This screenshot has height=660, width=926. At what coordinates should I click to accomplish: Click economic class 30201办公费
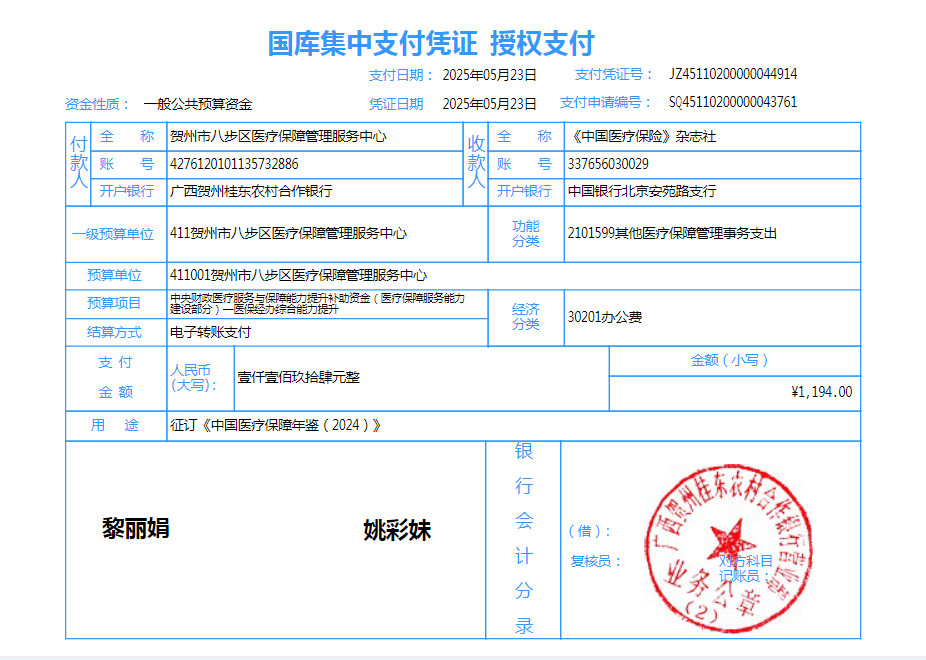[x=605, y=318]
